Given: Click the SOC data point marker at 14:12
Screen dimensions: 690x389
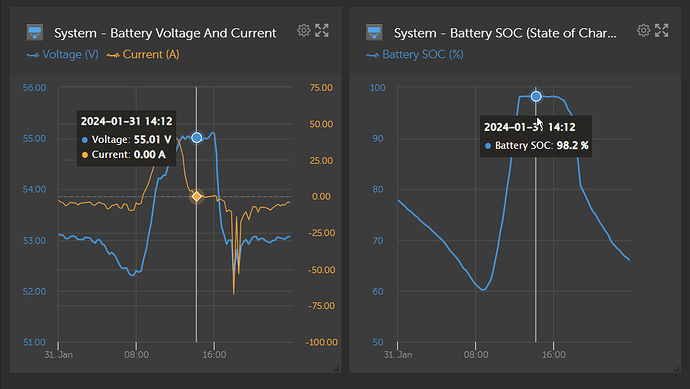Looking at the screenshot, I should click(x=536, y=96).
